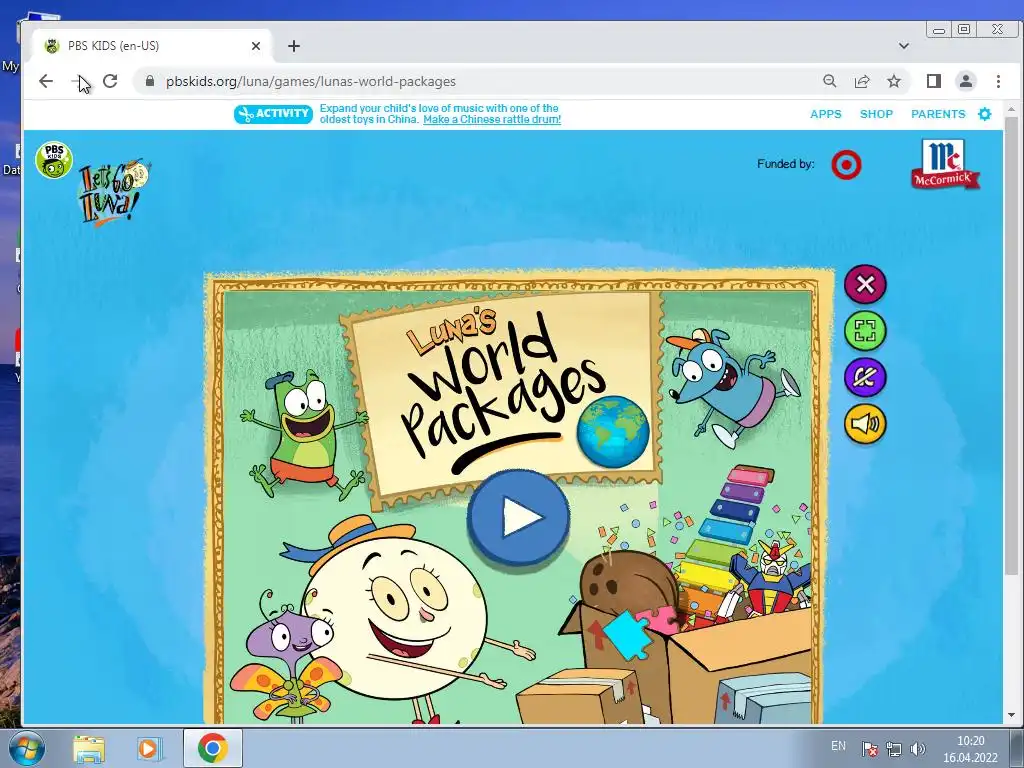Open a new browser tab
1024x768 pixels.
click(x=294, y=46)
